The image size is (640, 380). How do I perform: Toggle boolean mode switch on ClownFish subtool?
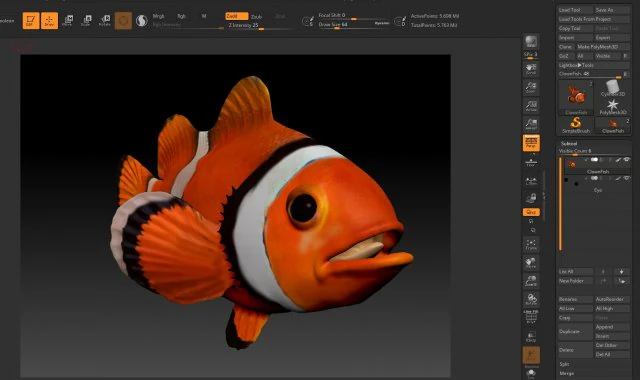[594, 160]
